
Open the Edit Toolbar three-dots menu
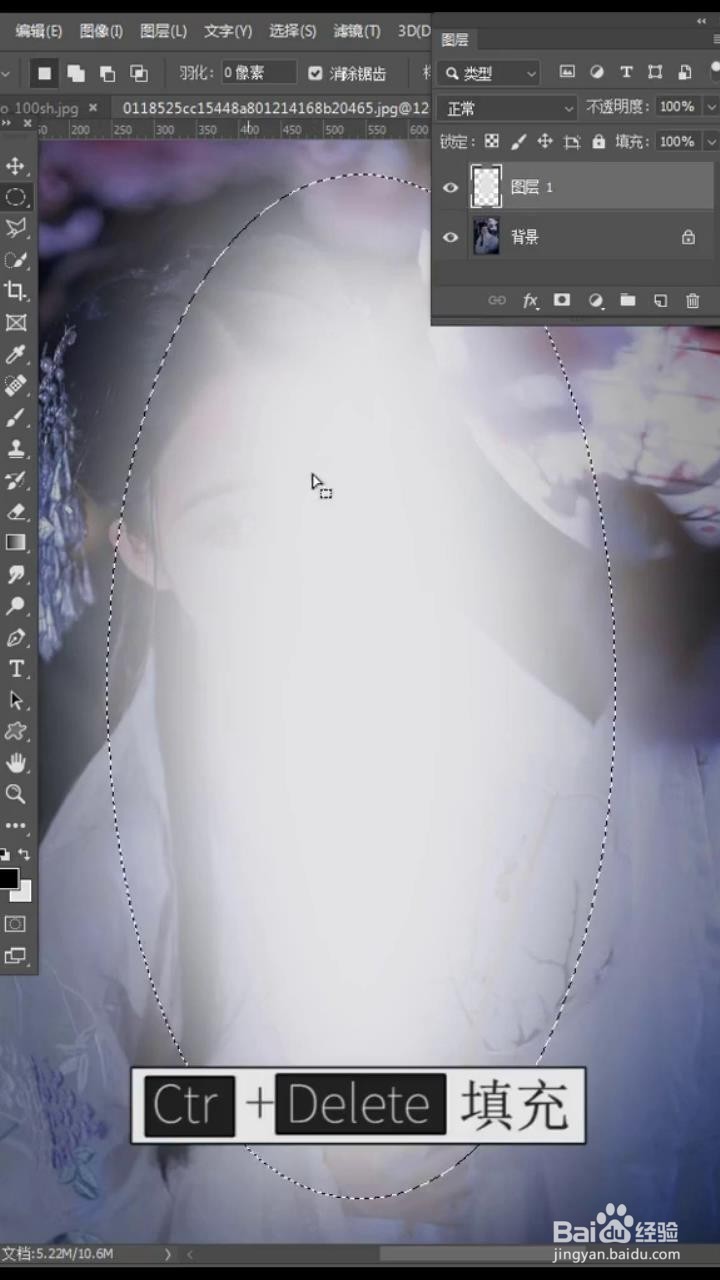[x=16, y=826]
